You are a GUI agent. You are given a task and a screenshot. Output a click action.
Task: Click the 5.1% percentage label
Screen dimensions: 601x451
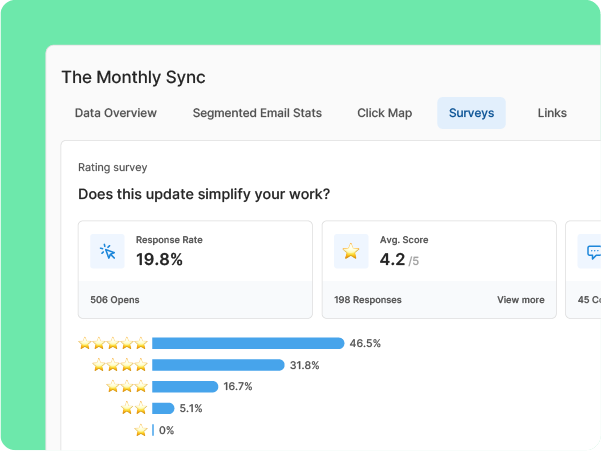pos(190,408)
